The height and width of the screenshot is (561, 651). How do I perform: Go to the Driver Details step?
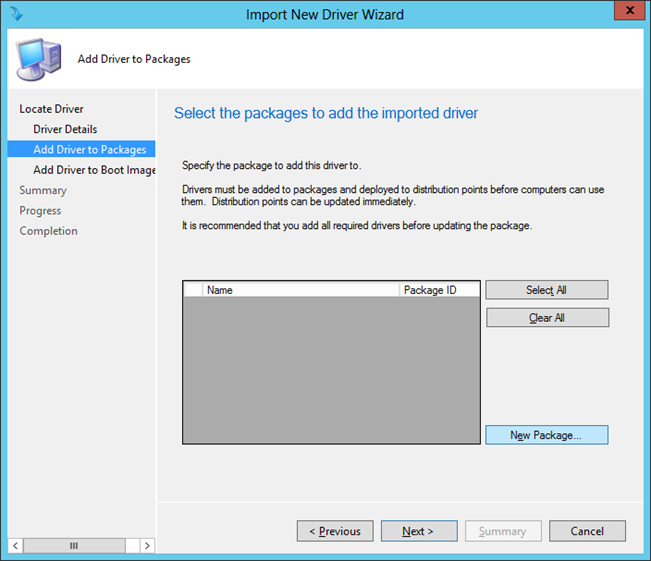click(65, 129)
